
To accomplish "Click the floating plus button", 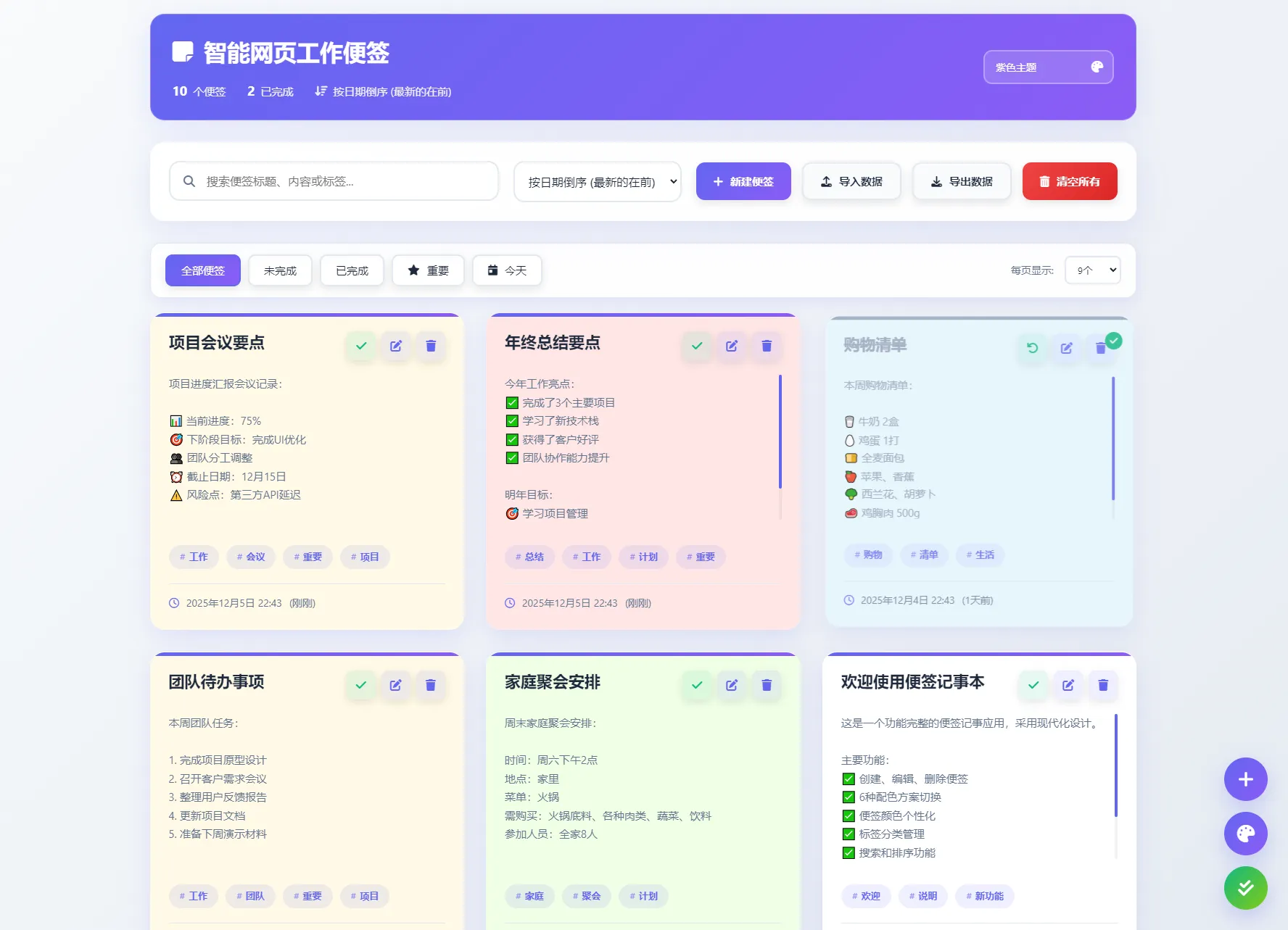I will [1245, 779].
